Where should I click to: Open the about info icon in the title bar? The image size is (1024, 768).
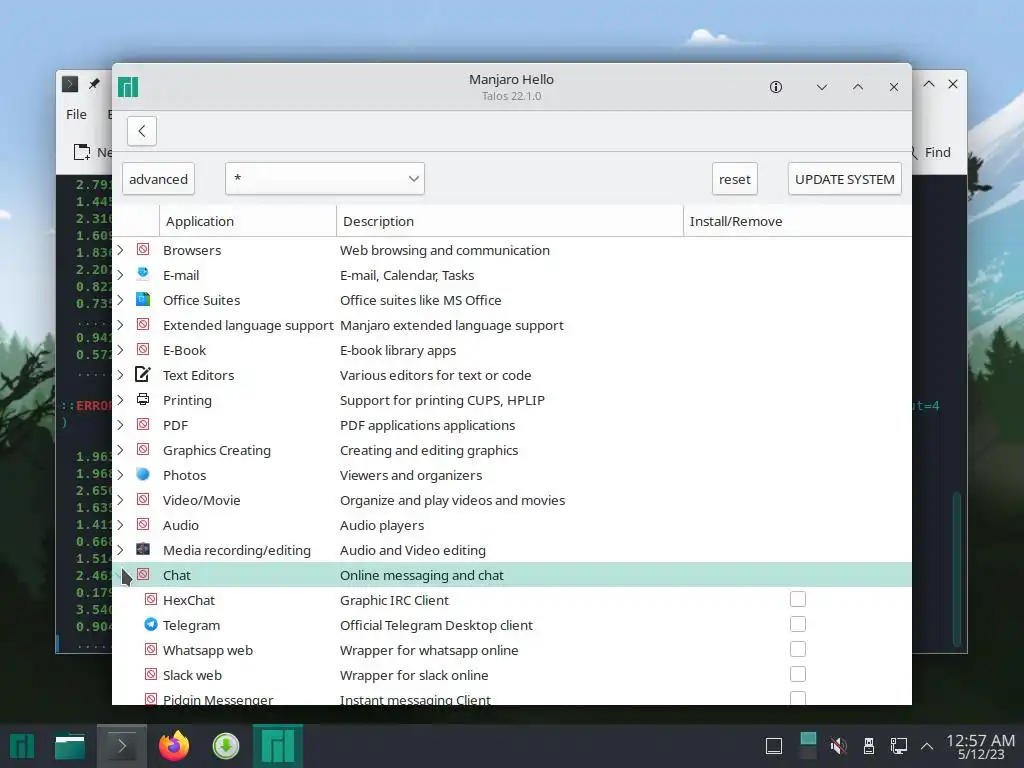[x=776, y=87]
